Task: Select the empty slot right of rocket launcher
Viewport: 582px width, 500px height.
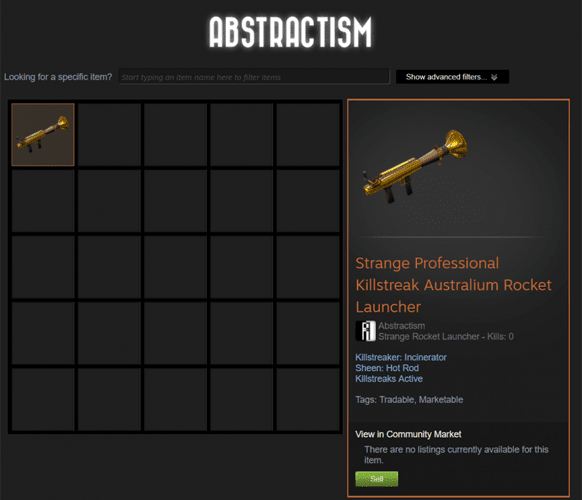Action: click(109, 134)
